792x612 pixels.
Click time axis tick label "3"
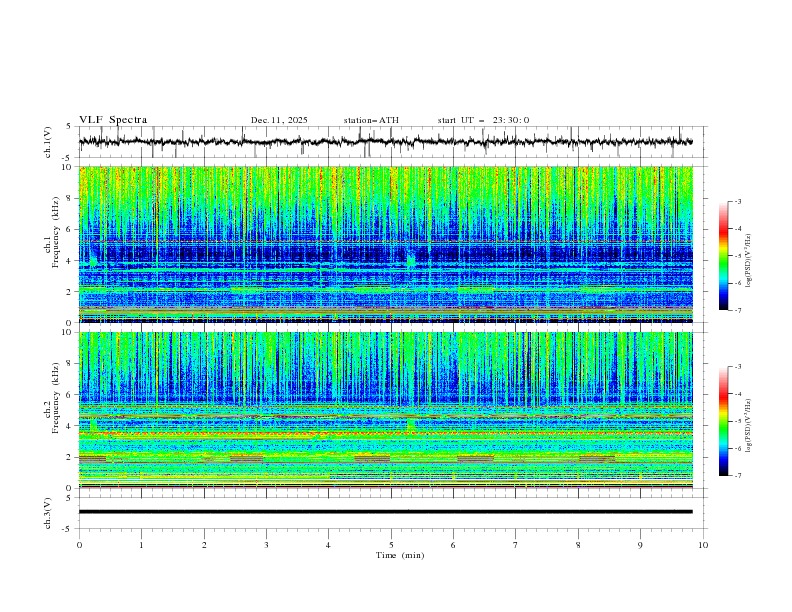coord(266,545)
